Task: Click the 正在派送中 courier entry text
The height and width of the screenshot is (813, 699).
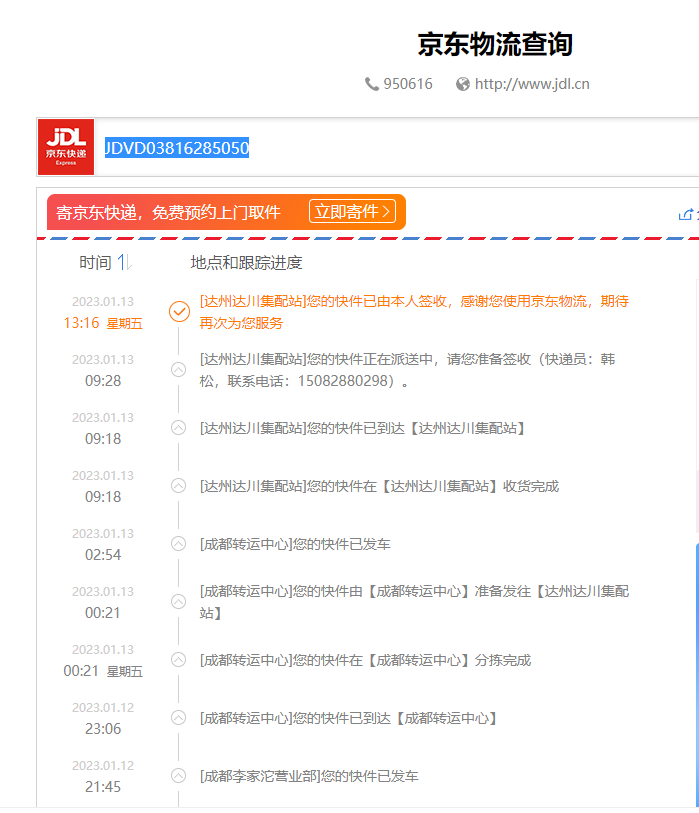Action: tap(408, 370)
